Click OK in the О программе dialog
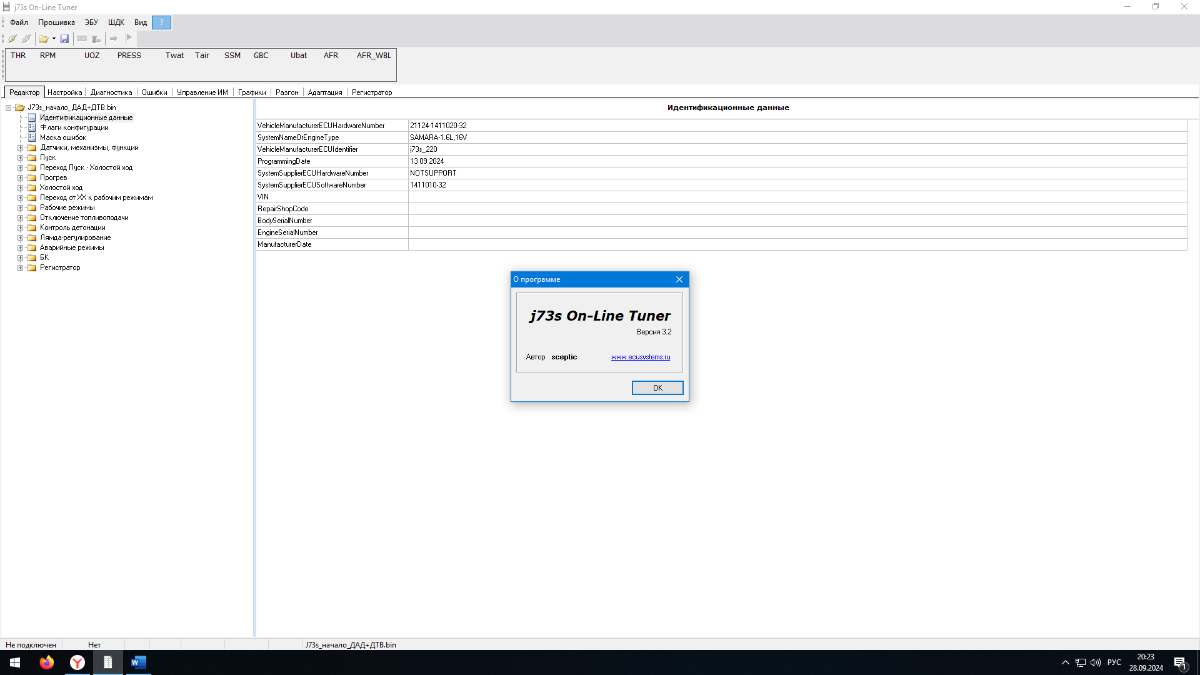This screenshot has width=1200, height=675. pyautogui.click(x=658, y=387)
